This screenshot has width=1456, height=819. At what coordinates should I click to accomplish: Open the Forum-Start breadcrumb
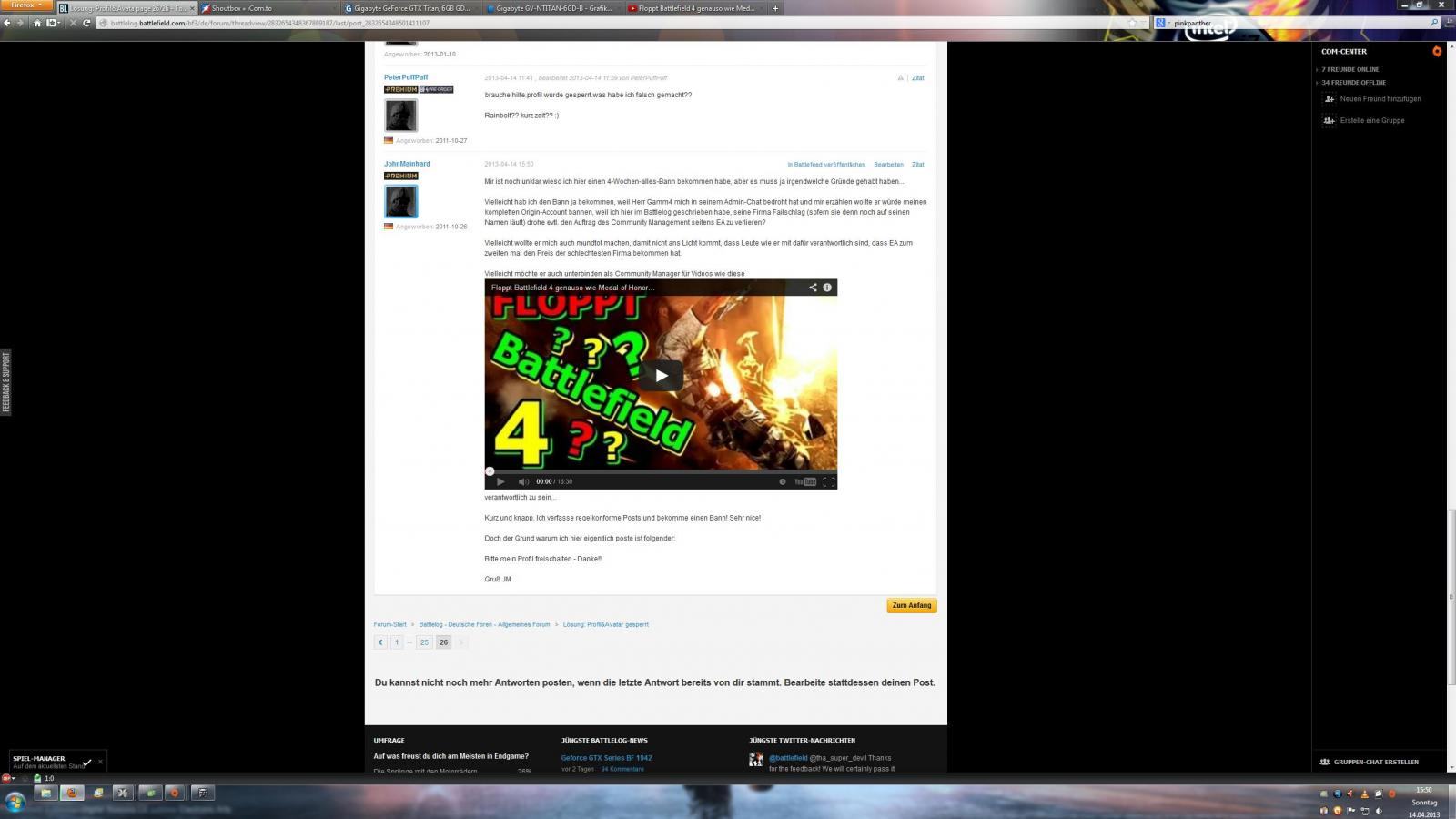tap(389, 624)
